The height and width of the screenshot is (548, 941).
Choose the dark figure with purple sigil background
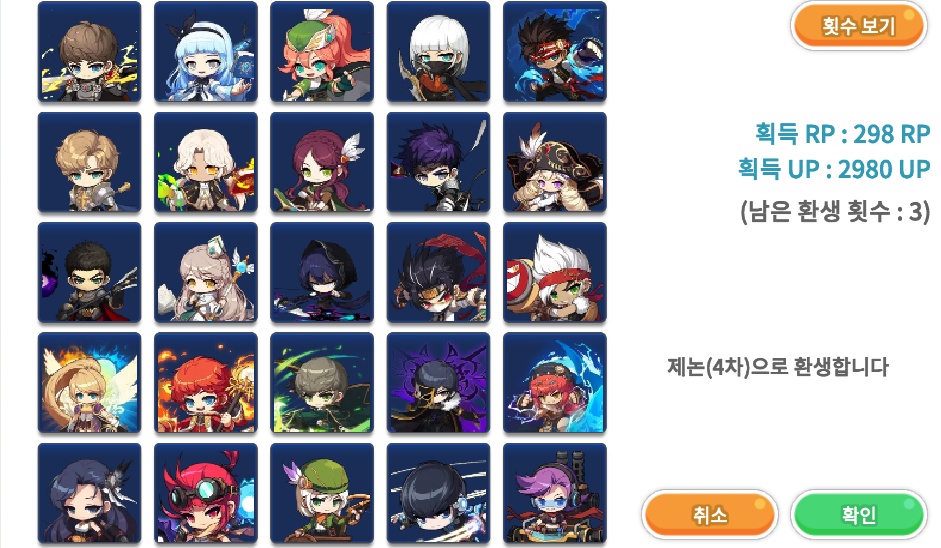click(x=438, y=383)
